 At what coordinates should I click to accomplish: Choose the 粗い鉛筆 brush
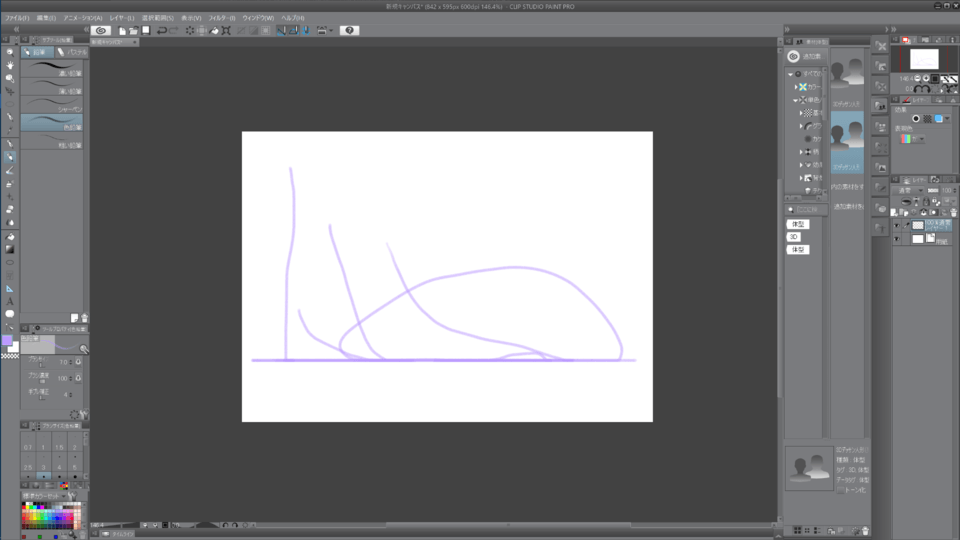tap(52, 140)
